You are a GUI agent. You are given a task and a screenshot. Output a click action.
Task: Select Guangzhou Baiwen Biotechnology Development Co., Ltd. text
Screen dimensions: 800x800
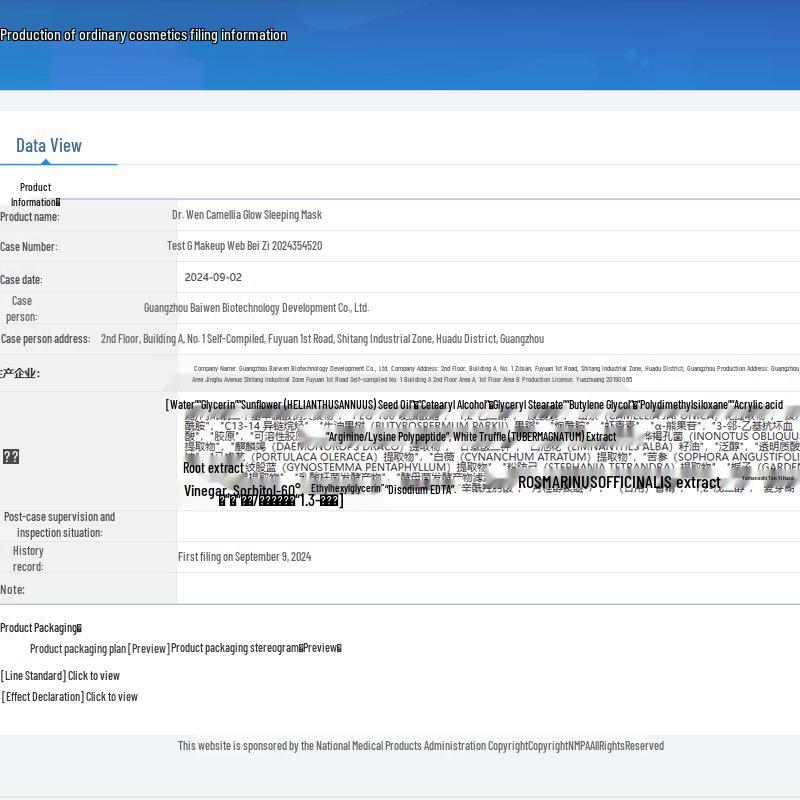(256, 308)
